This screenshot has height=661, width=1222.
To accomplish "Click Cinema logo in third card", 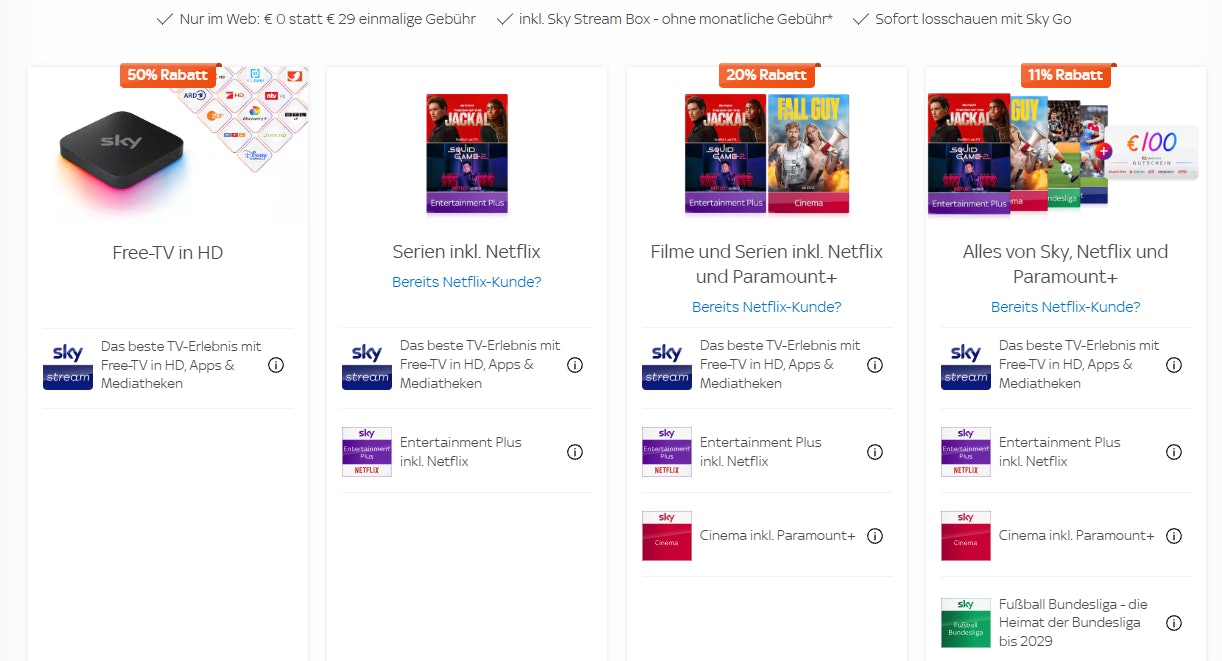I will click(x=667, y=536).
